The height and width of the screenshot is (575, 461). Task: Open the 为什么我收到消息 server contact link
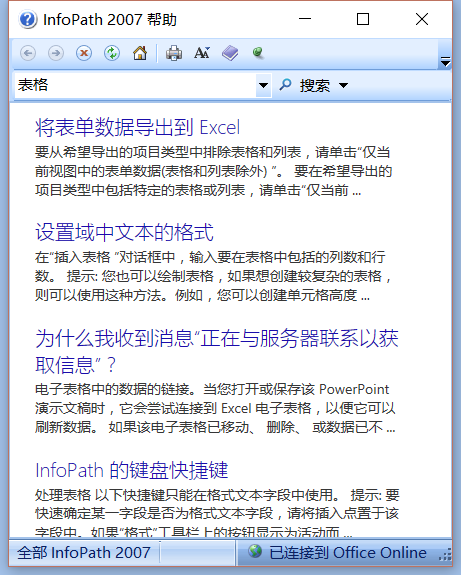(x=217, y=351)
